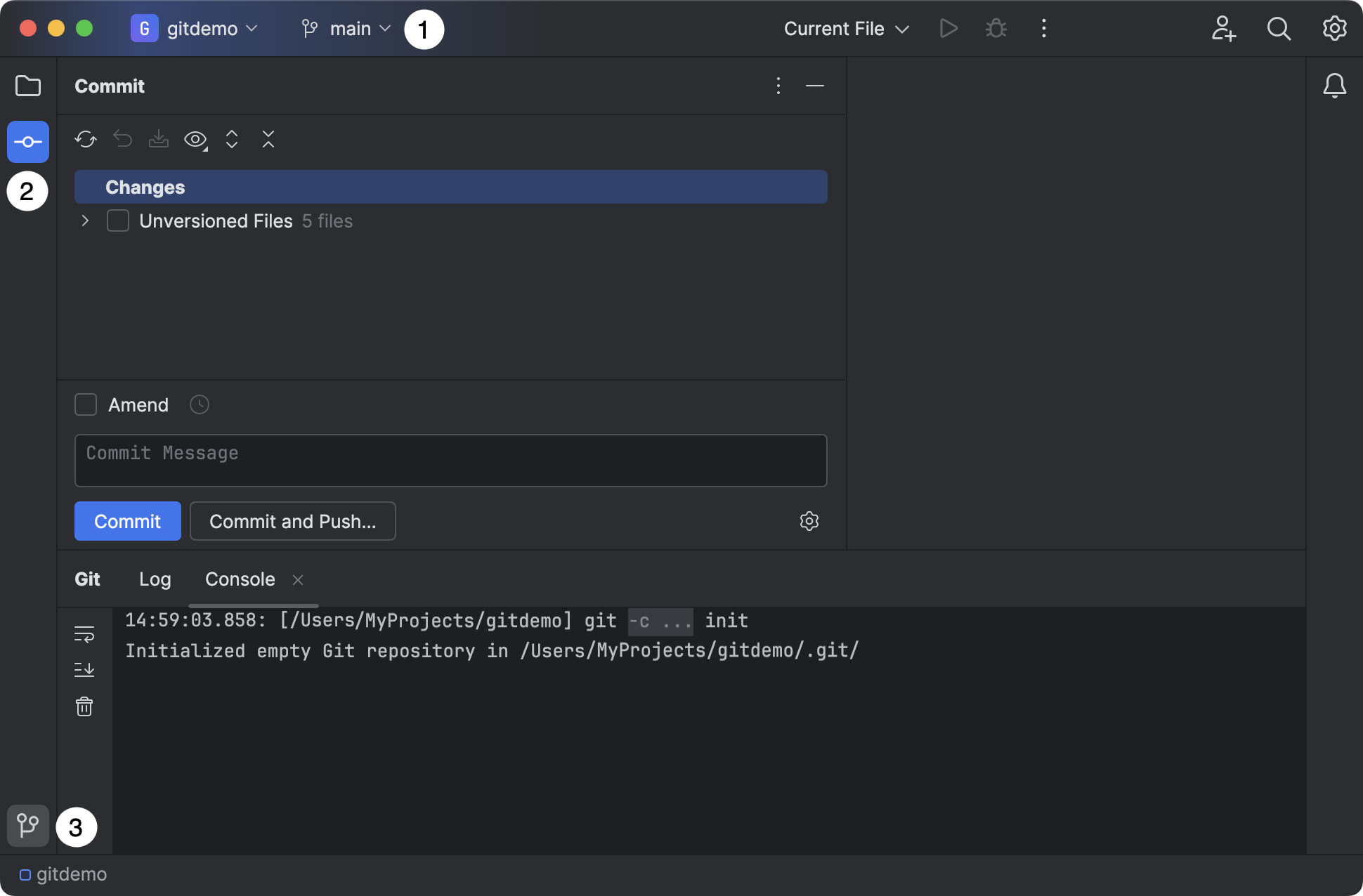
Task: Click the Shelve Silently icon in Commit toolbar
Action: (x=158, y=139)
